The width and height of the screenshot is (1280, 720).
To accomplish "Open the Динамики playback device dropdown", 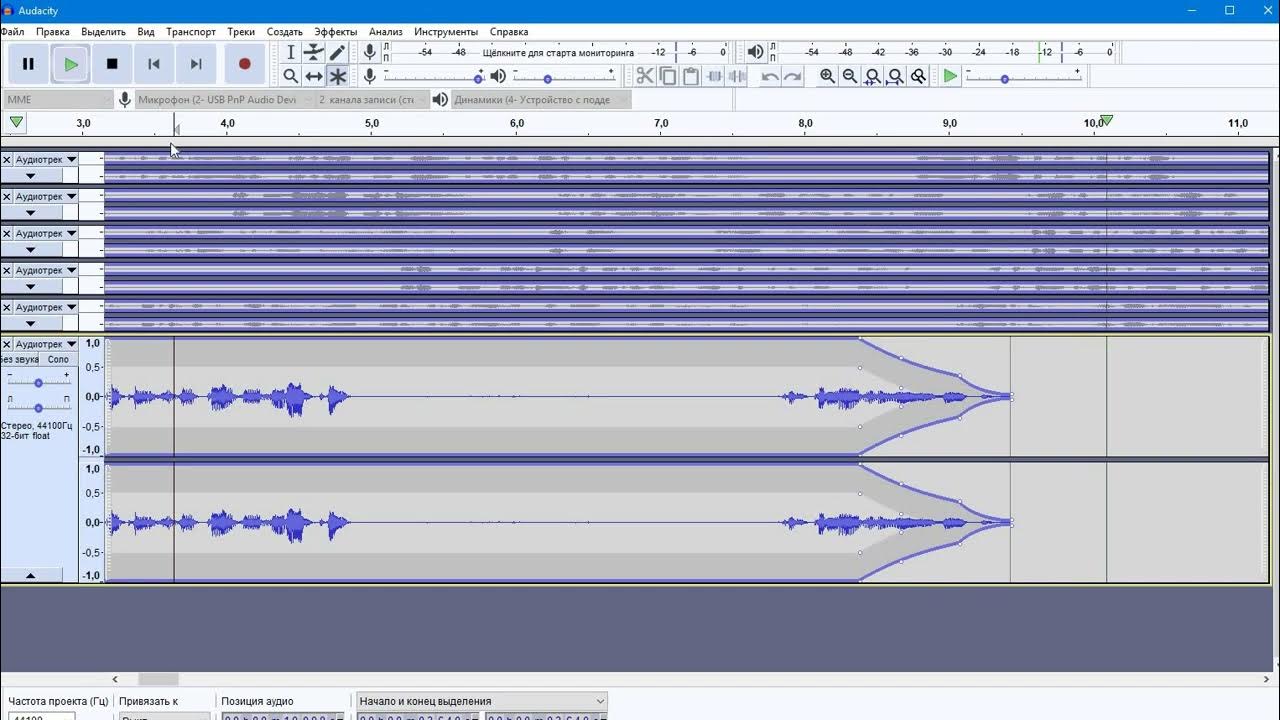I will tap(541, 100).
